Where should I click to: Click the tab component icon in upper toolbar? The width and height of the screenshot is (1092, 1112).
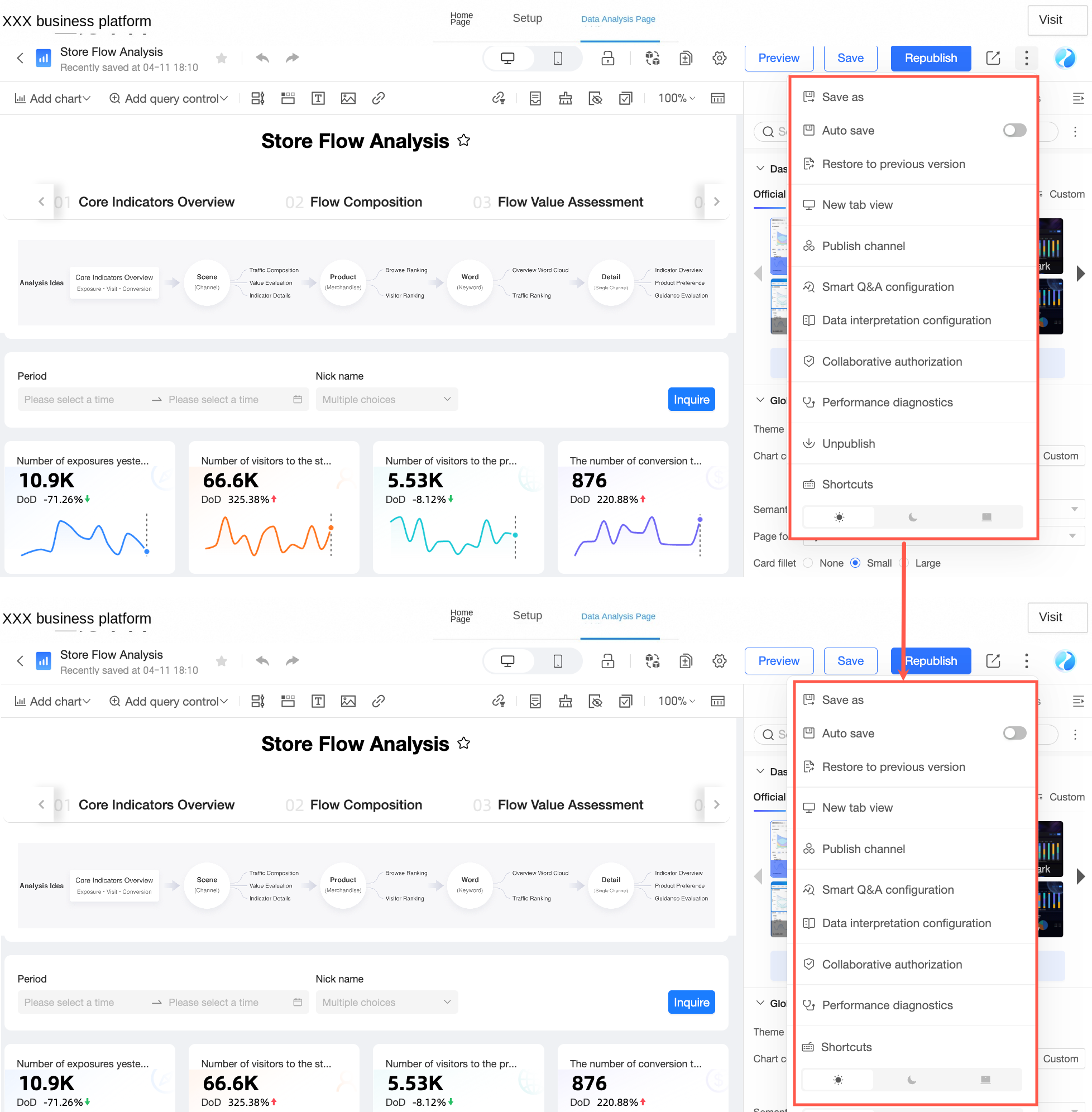288,98
